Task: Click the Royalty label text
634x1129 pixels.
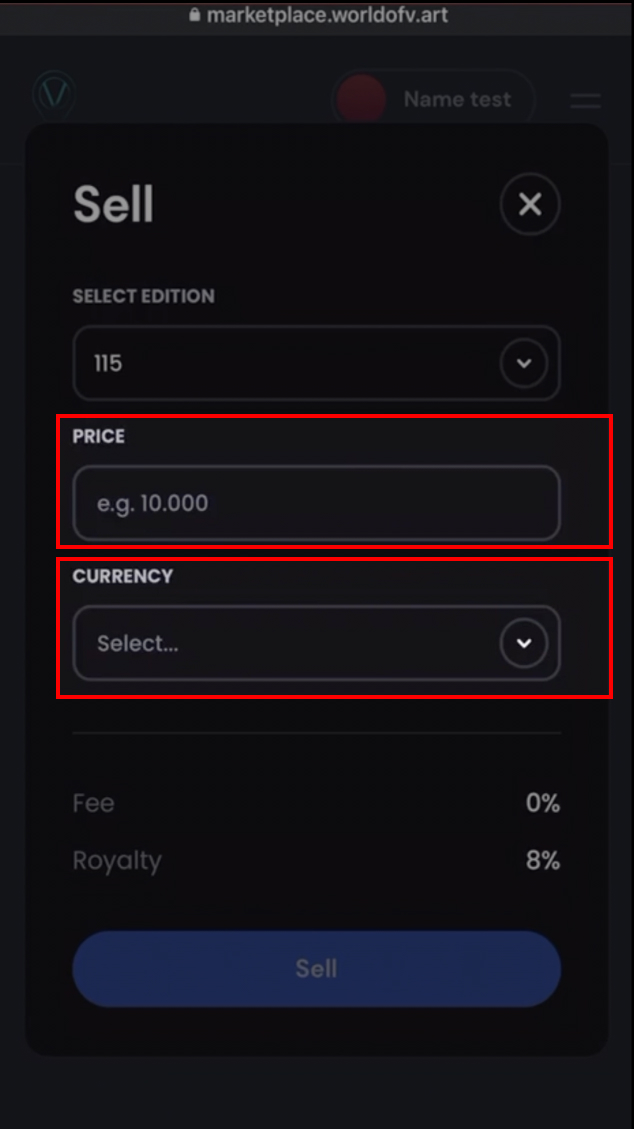Action: point(117,861)
